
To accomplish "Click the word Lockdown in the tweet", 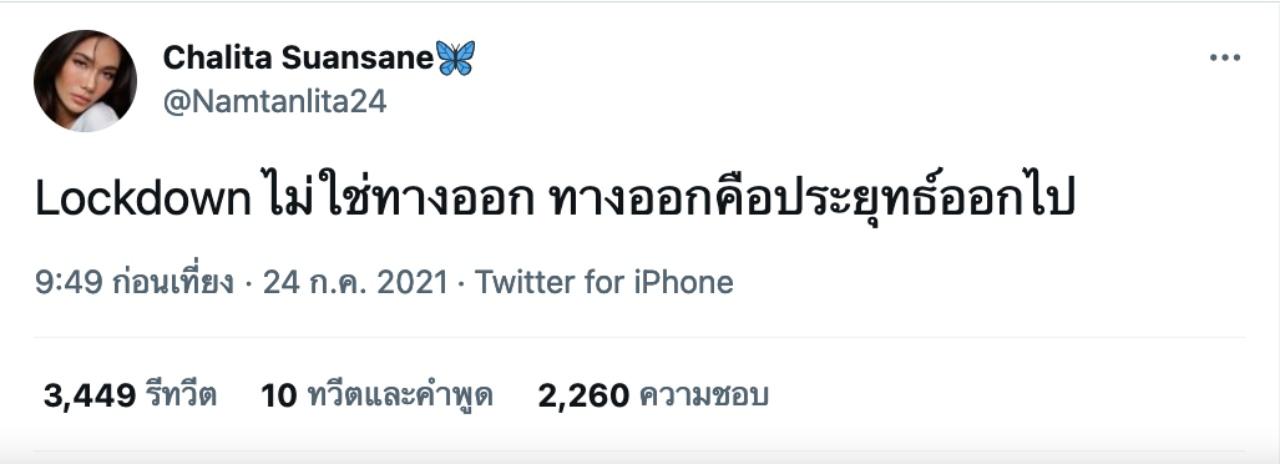I will [x=141, y=199].
